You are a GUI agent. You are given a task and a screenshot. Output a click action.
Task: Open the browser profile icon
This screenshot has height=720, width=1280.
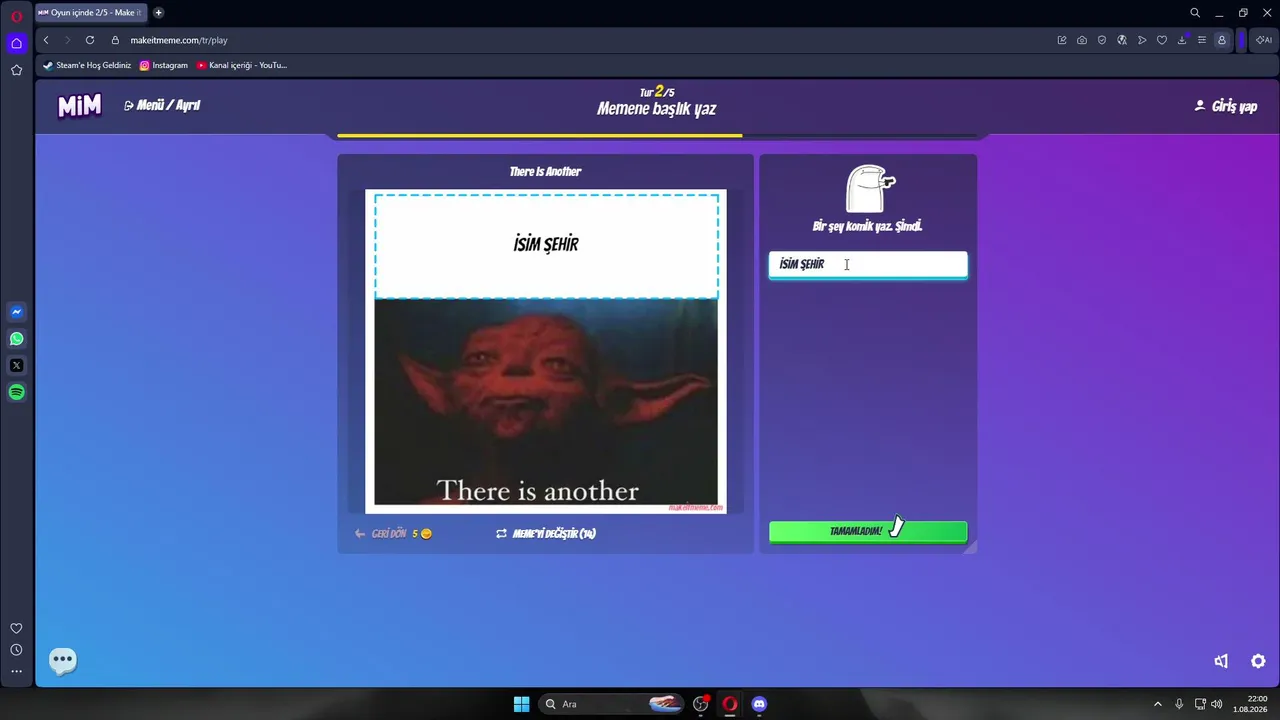click(1222, 40)
